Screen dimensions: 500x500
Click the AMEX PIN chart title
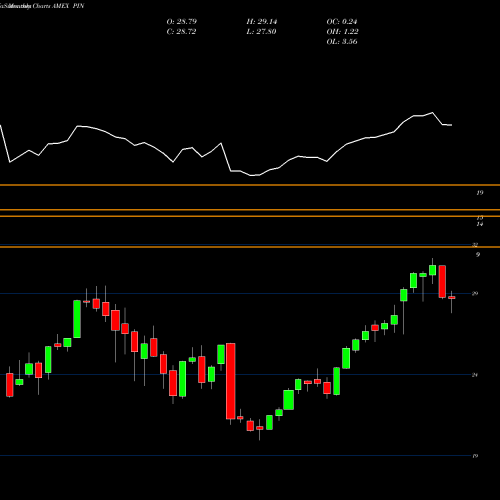pos(68,6)
